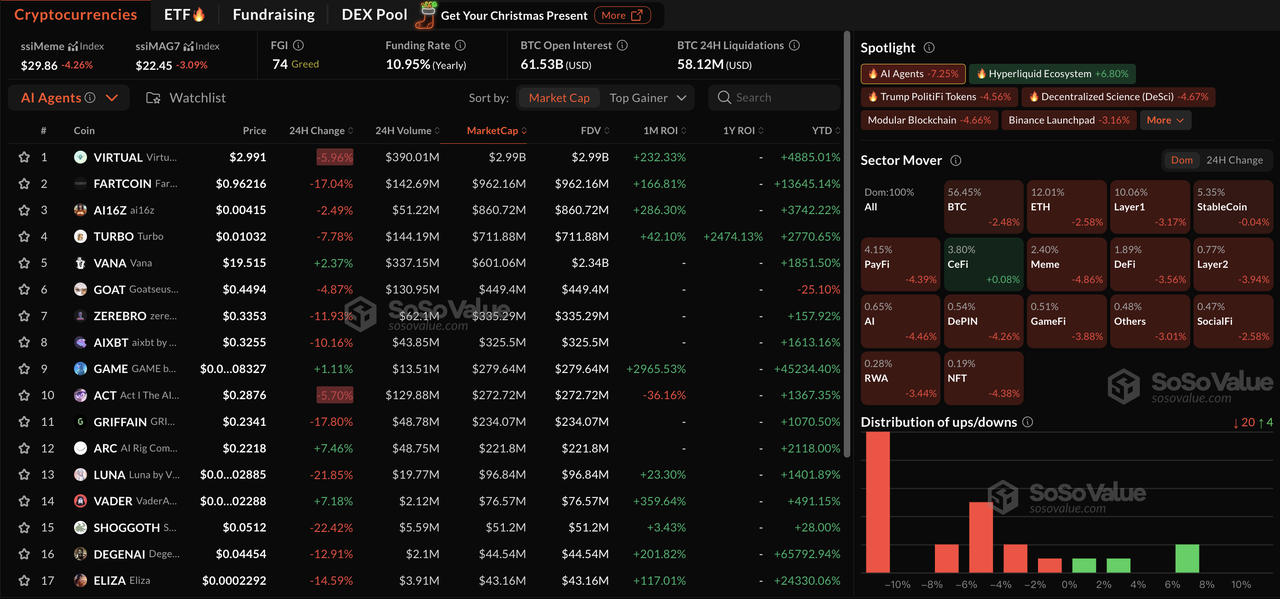The height and width of the screenshot is (599, 1280).
Task: Click the Funding Rate info icon
Action: 461,45
